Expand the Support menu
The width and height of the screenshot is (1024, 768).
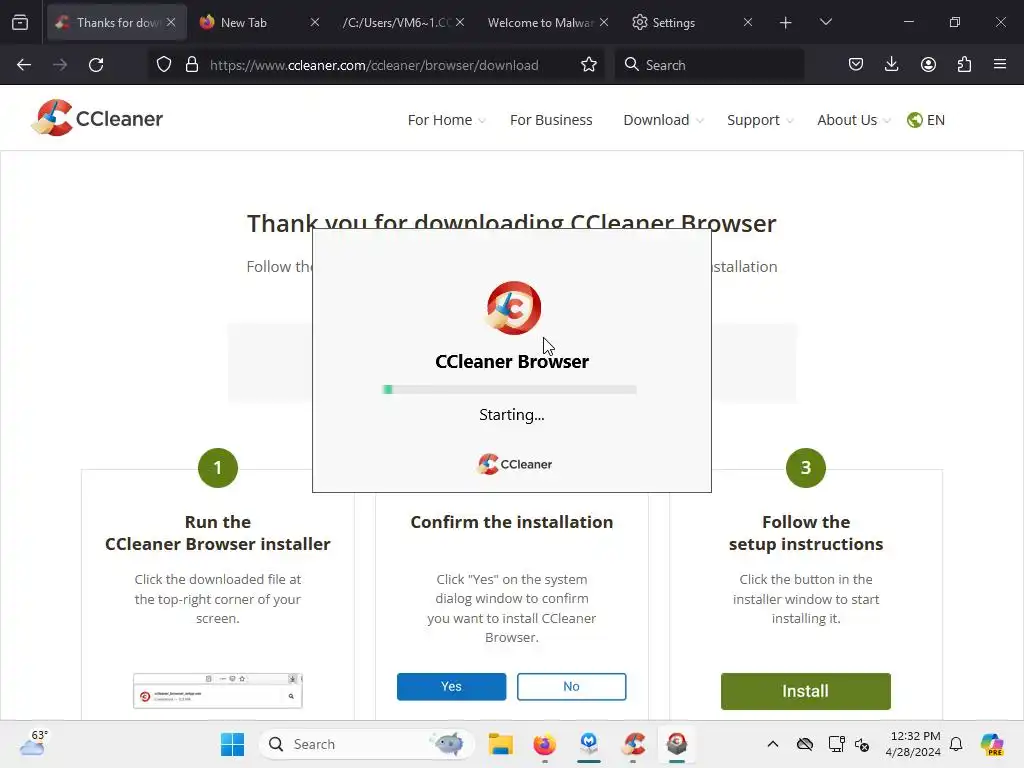[760, 120]
